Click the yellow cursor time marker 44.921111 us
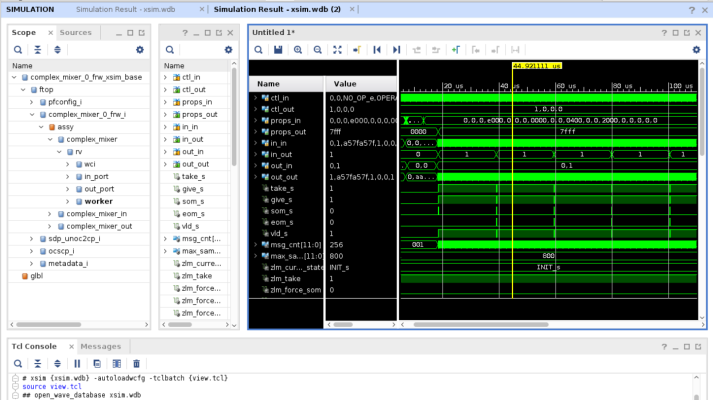The image size is (713, 400). [537, 66]
